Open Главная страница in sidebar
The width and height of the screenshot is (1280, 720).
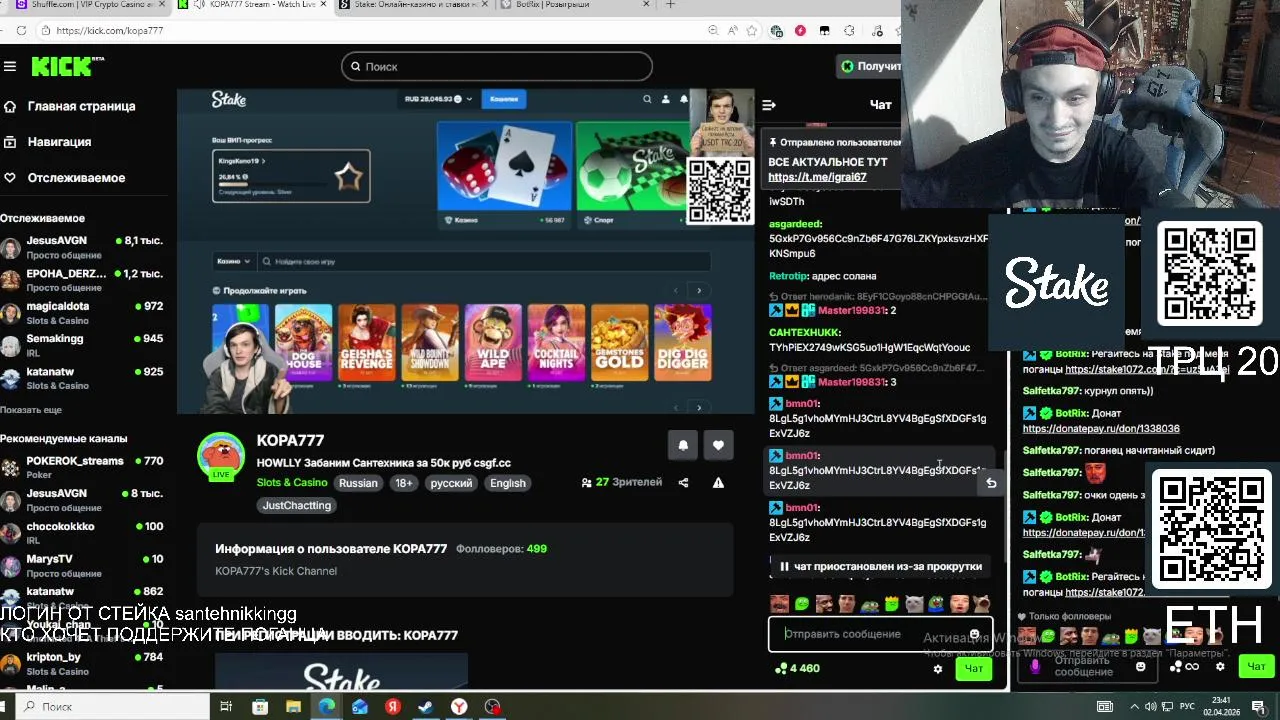(70, 106)
